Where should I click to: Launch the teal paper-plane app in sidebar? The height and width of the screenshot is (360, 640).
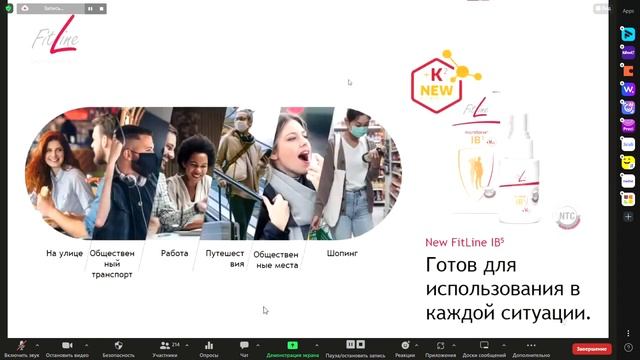click(x=628, y=34)
